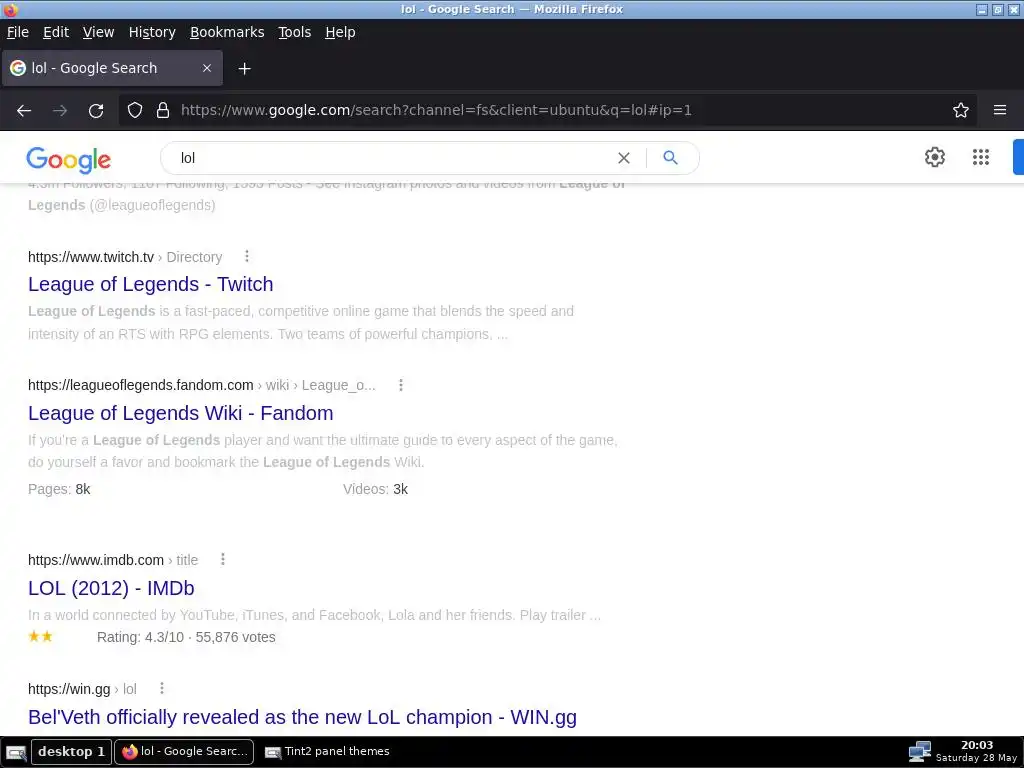Click the https://www.twitch.tv breadcrumb

[x=91, y=257]
